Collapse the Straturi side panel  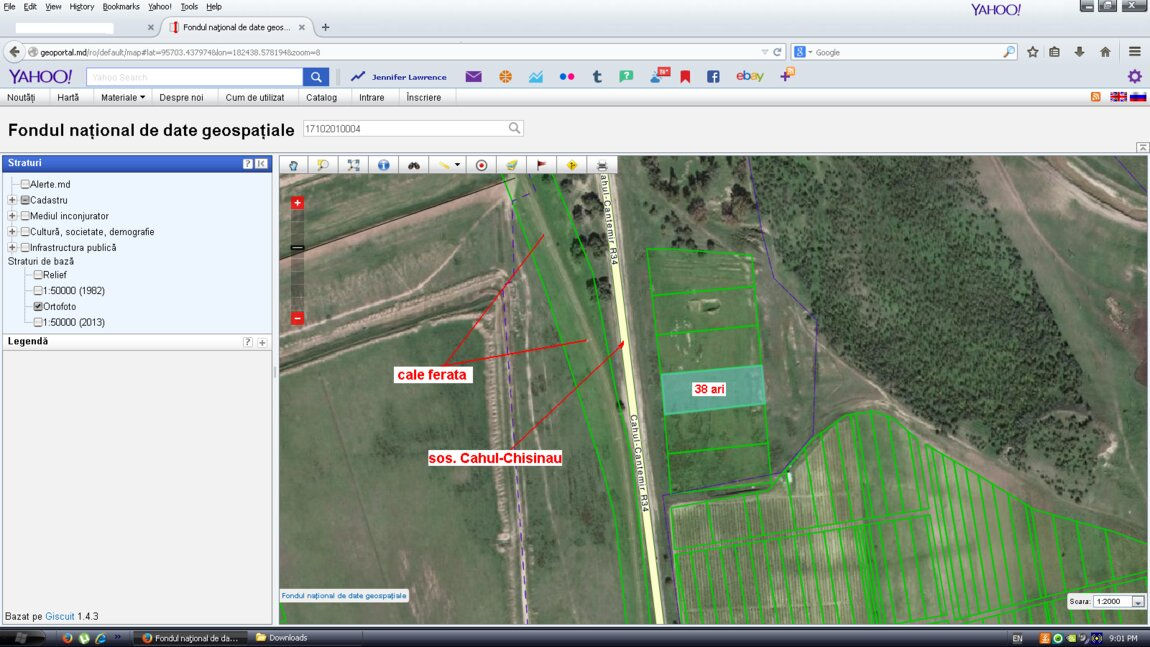261,164
